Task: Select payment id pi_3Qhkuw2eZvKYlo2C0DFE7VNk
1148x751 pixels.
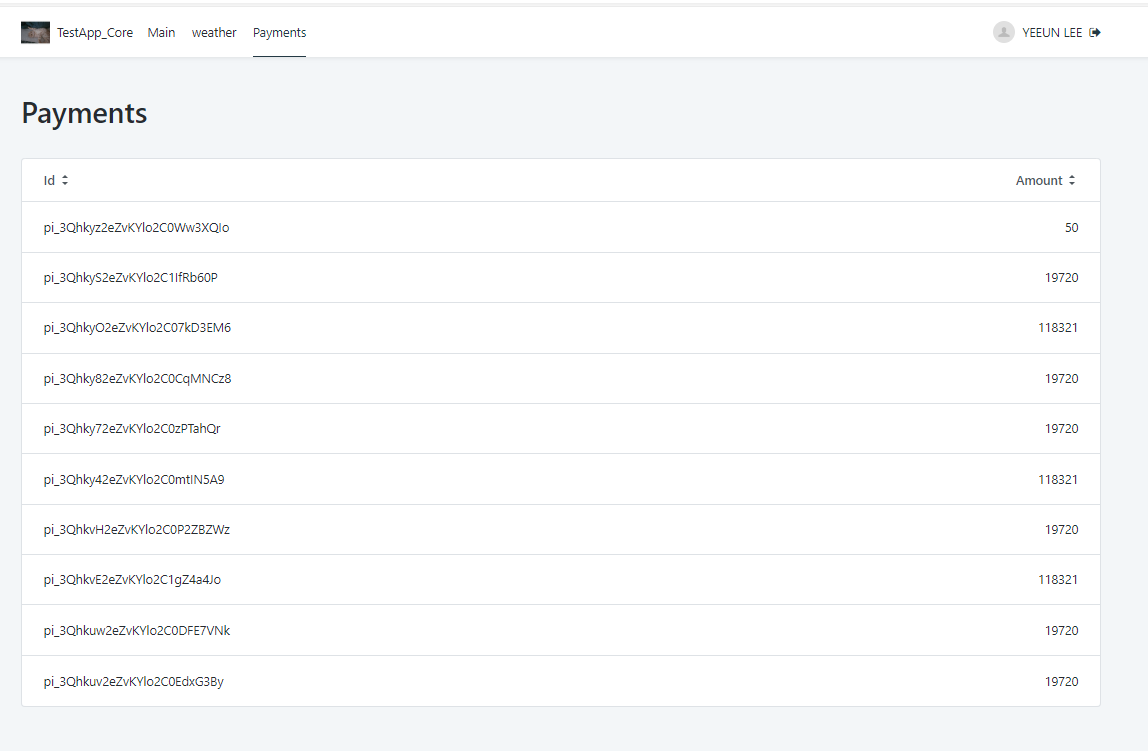Action: pyautogui.click(x=136, y=630)
